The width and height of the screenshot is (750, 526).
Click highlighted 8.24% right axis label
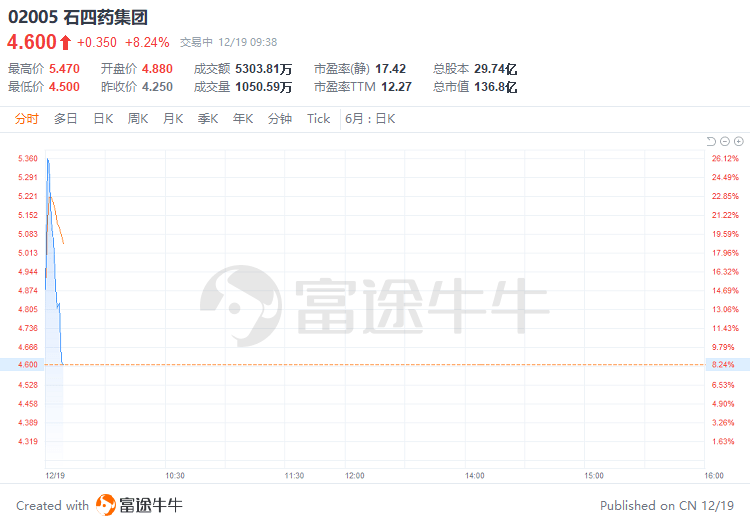[x=723, y=364]
